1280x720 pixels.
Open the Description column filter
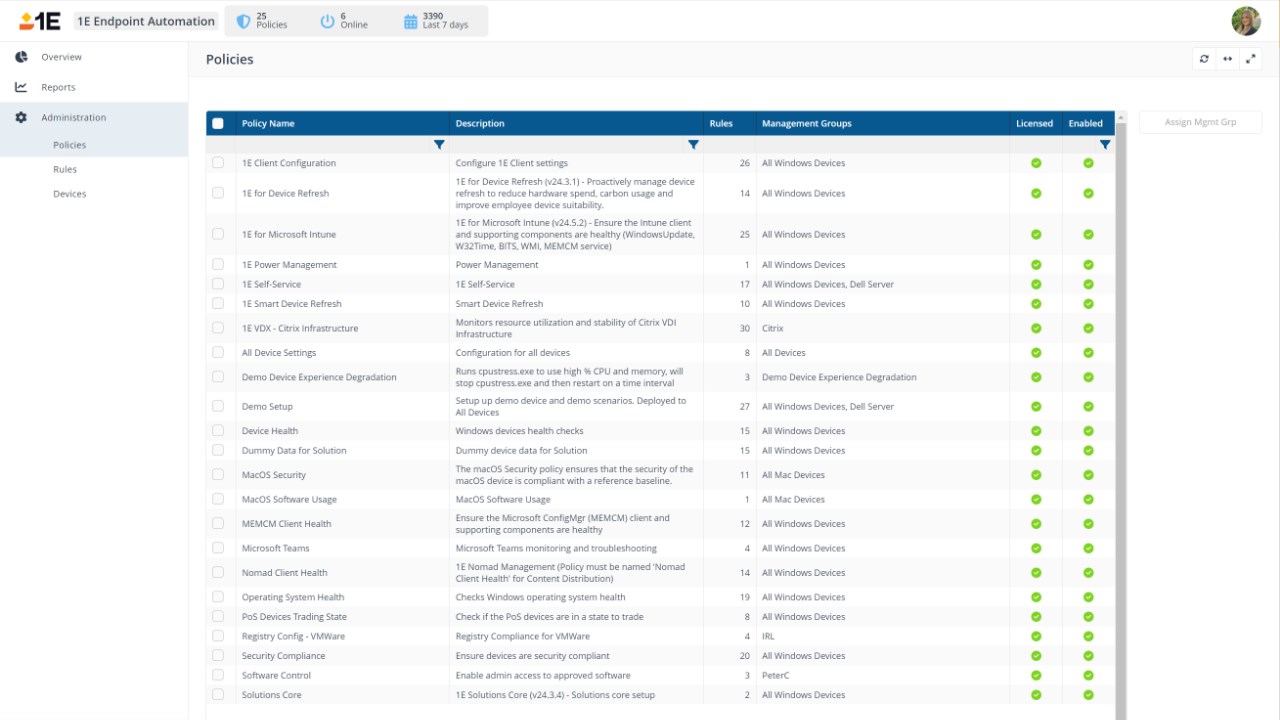[x=693, y=145]
